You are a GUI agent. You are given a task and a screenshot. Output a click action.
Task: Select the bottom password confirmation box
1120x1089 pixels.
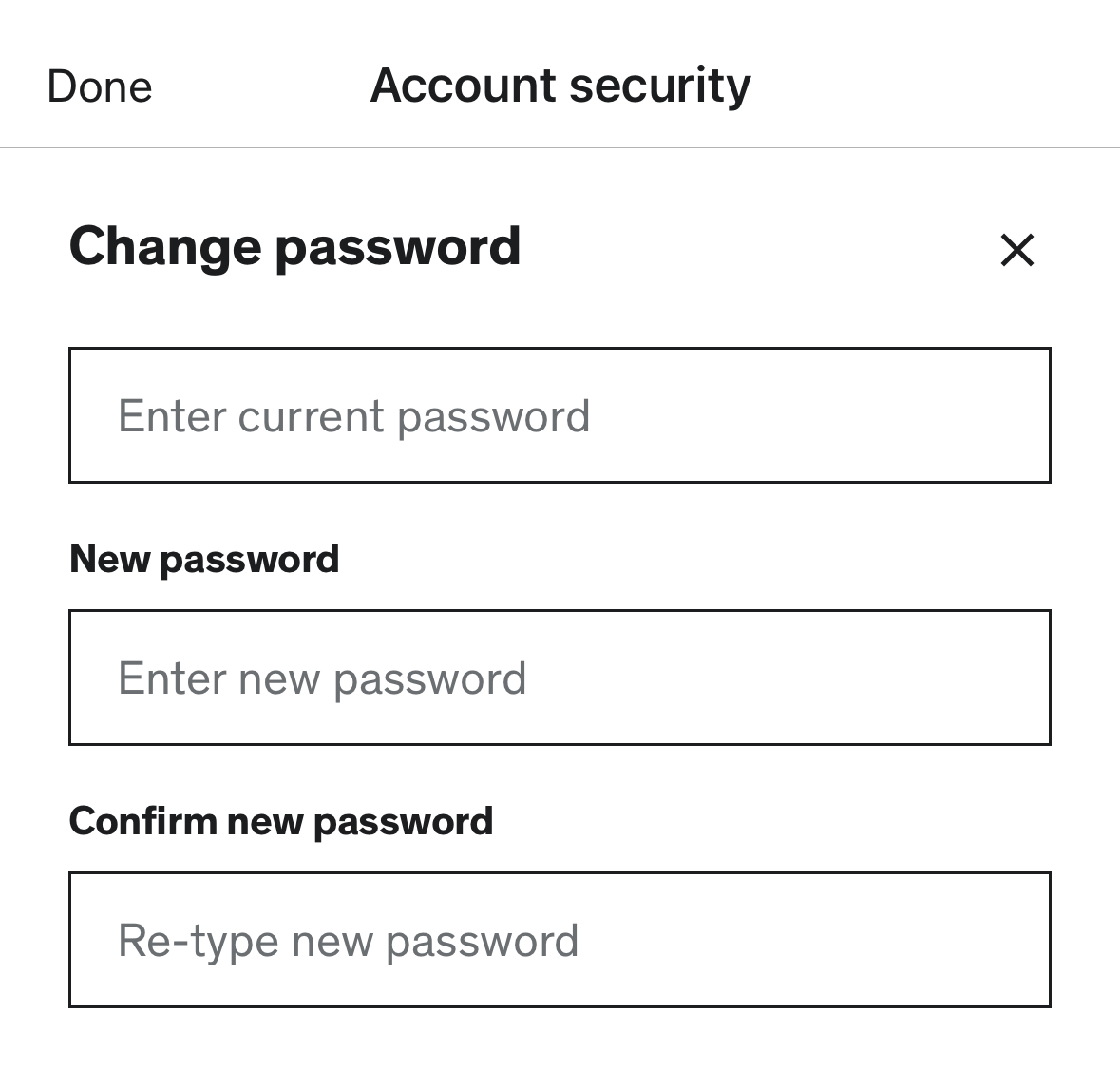[560, 939]
